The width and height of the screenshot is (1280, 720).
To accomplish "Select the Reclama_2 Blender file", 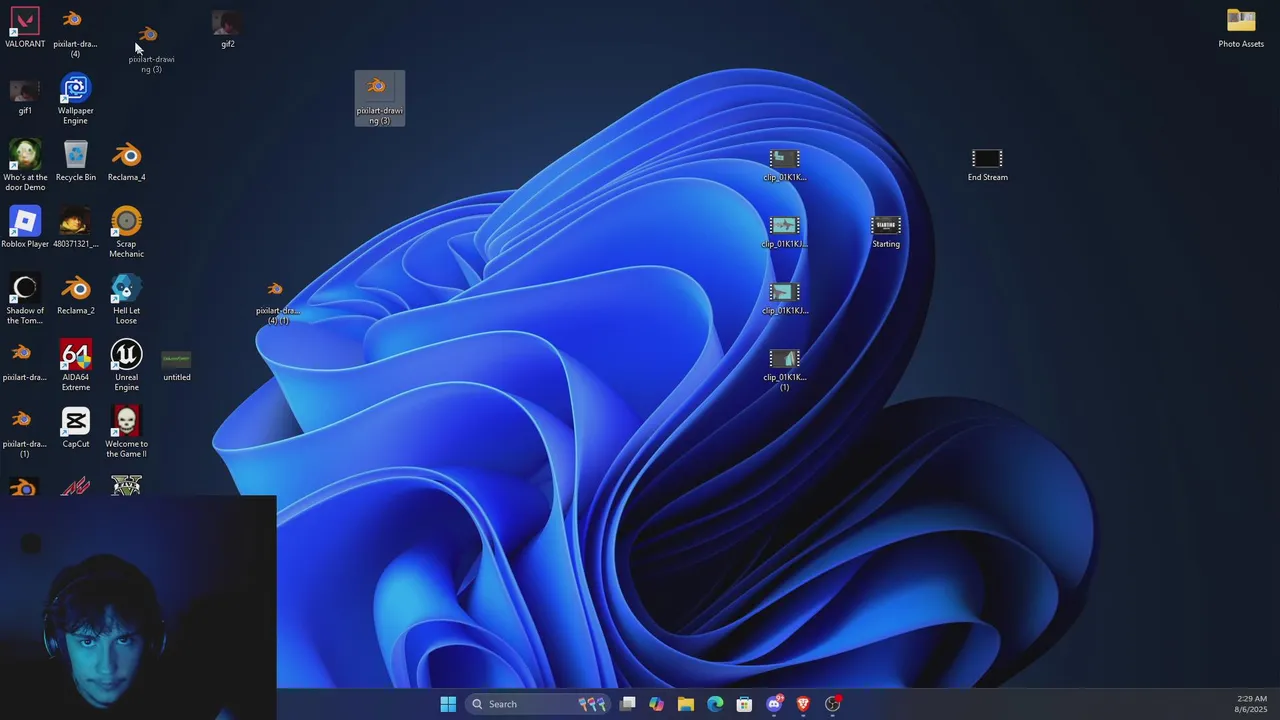I will (75, 295).
